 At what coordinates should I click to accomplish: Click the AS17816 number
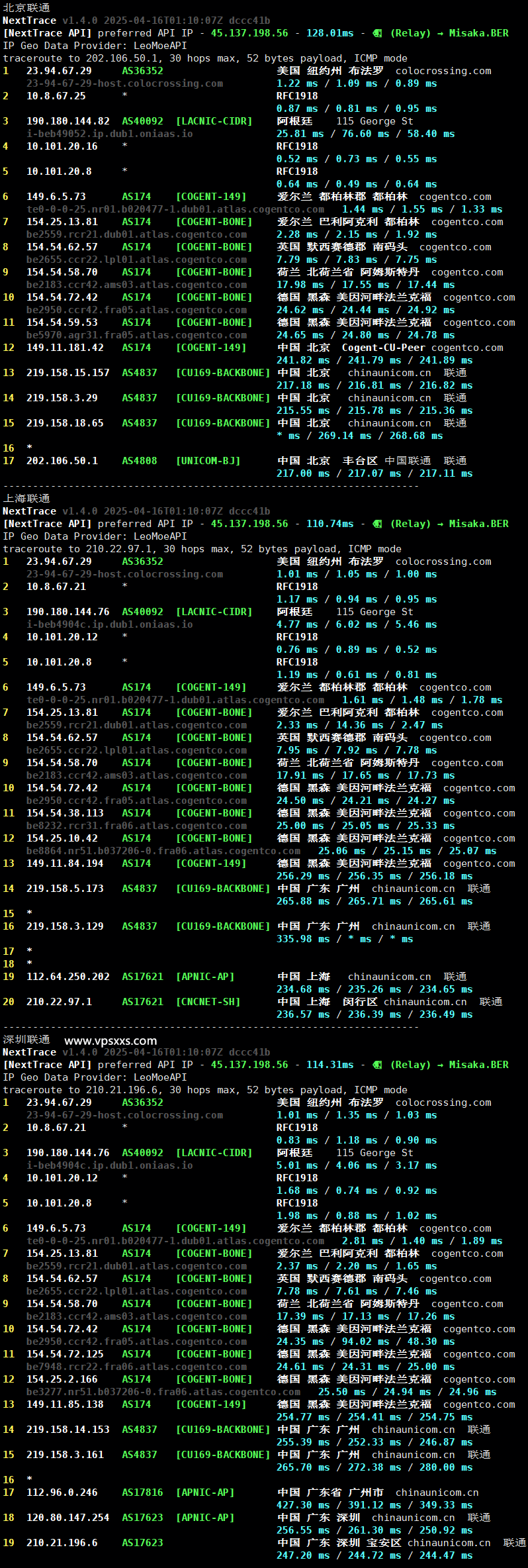142,1493
